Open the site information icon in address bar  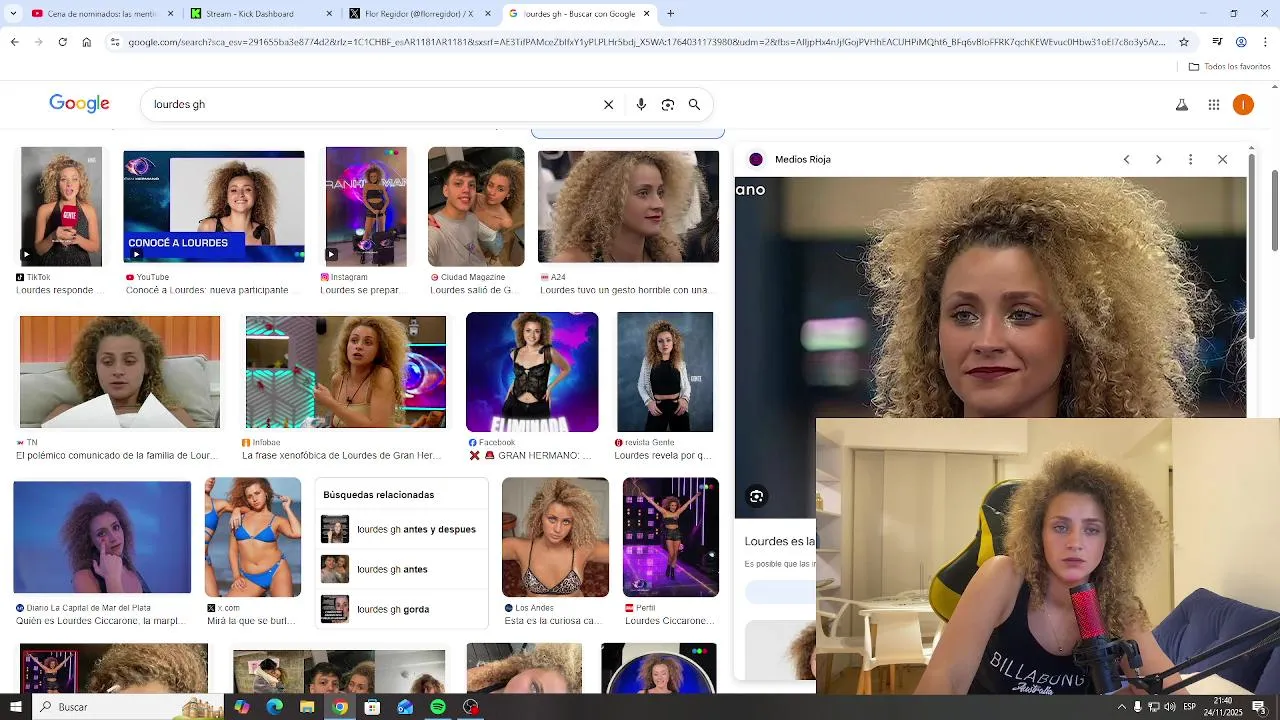click(115, 42)
